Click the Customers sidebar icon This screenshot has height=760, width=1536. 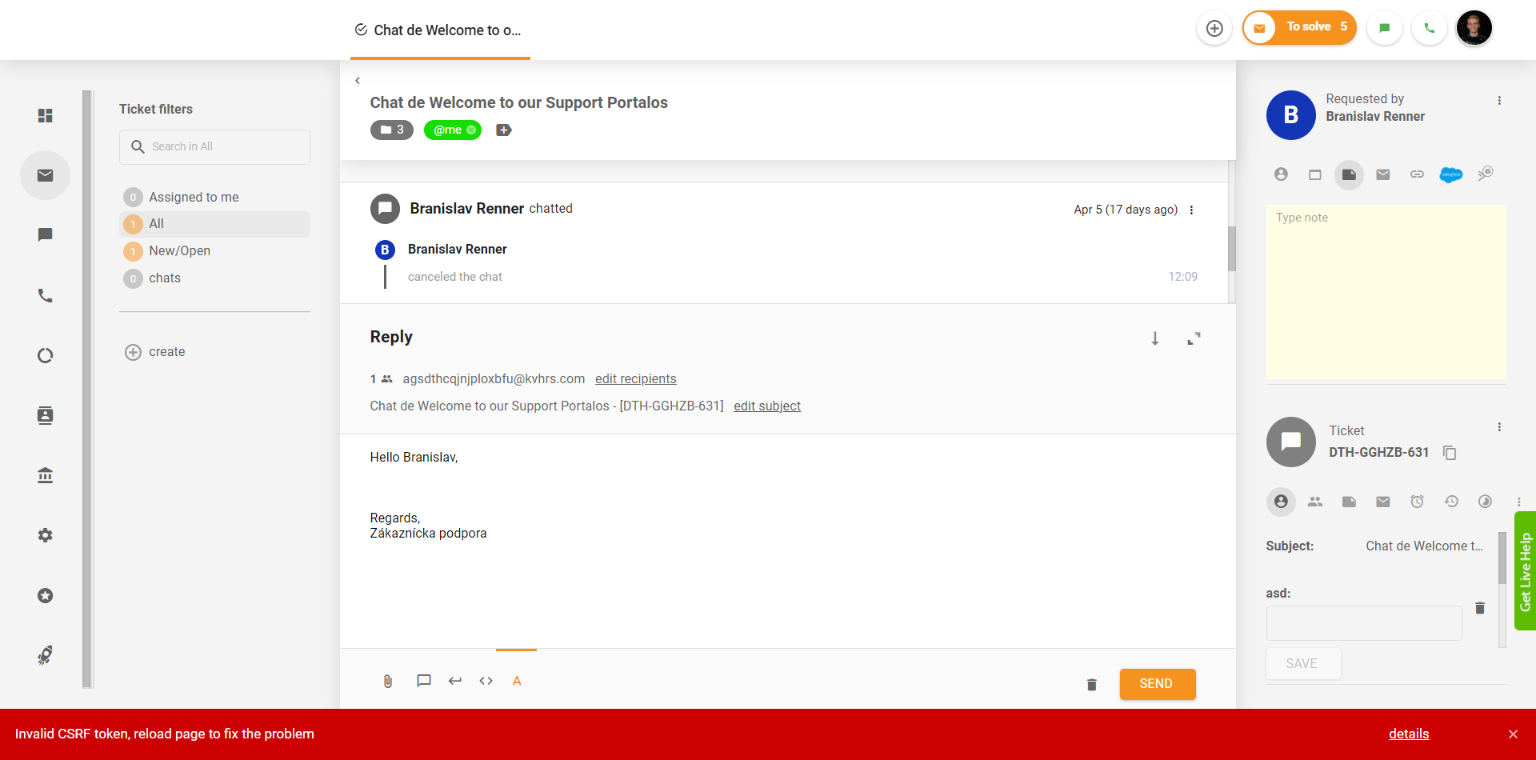[45, 415]
